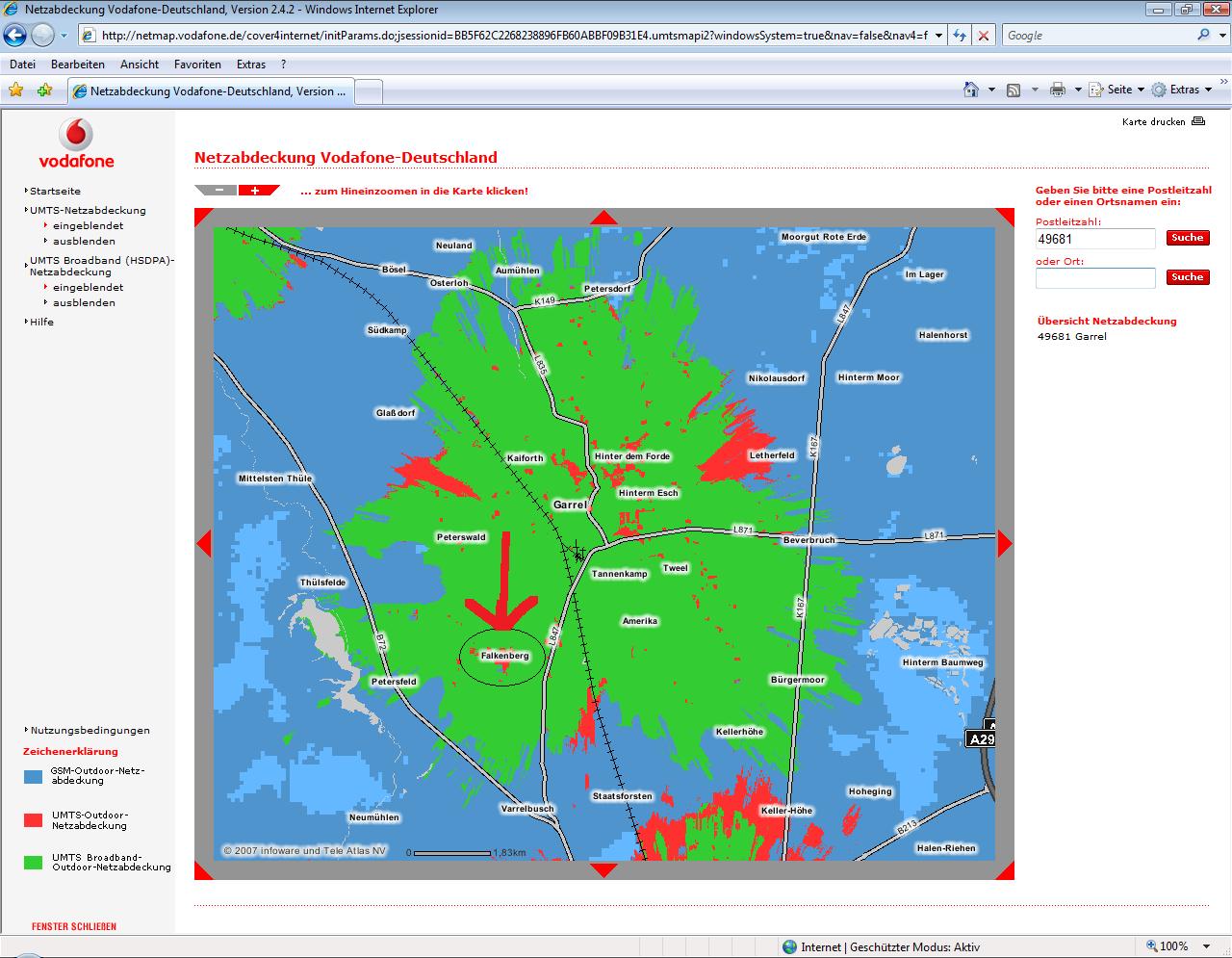Open the Print options dropdown arrow

(x=1078, y=90)
